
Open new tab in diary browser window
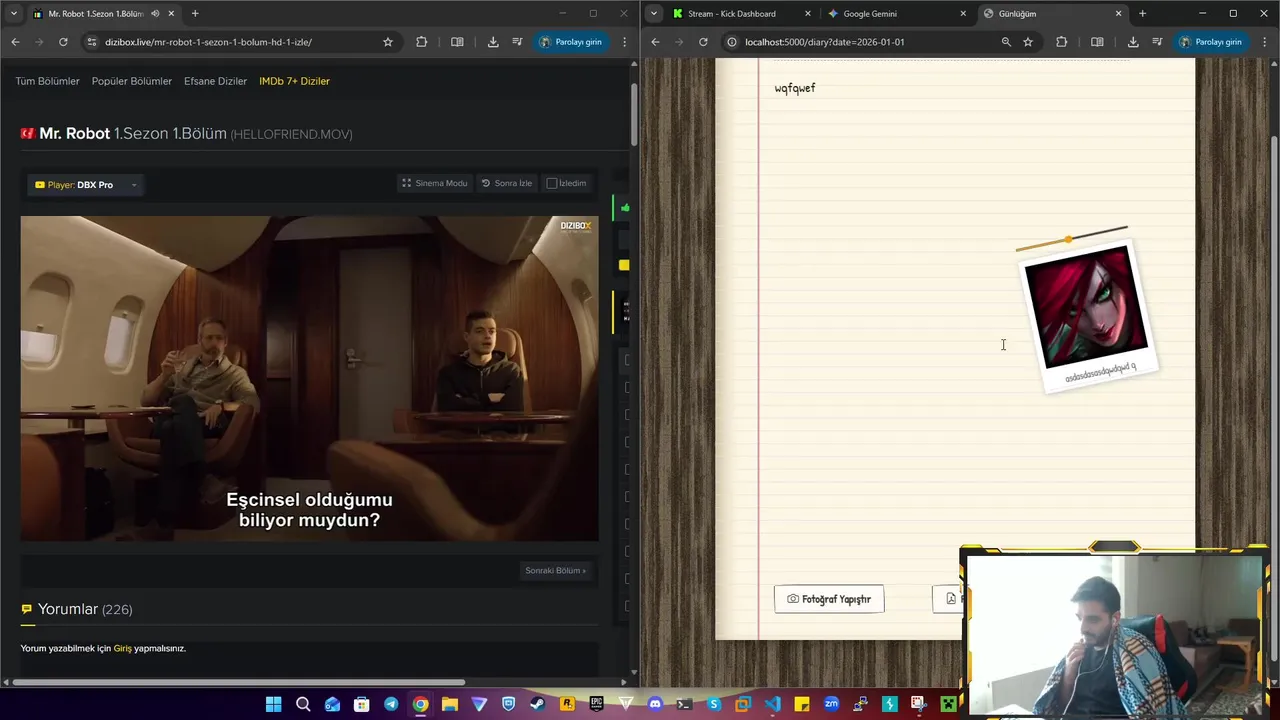1143,14
